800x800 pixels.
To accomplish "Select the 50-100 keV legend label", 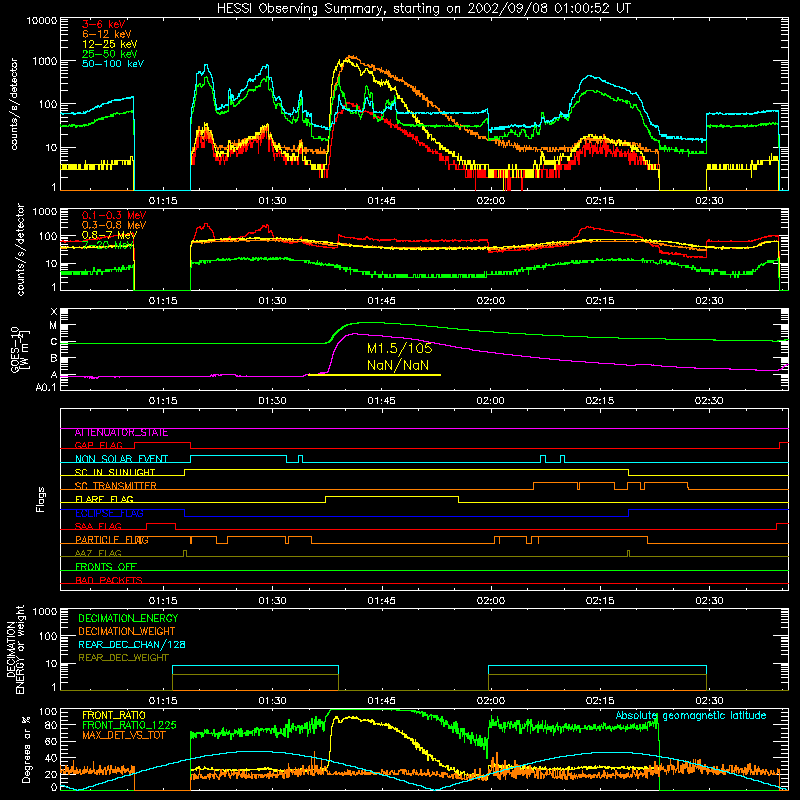I will coord(113,64).
